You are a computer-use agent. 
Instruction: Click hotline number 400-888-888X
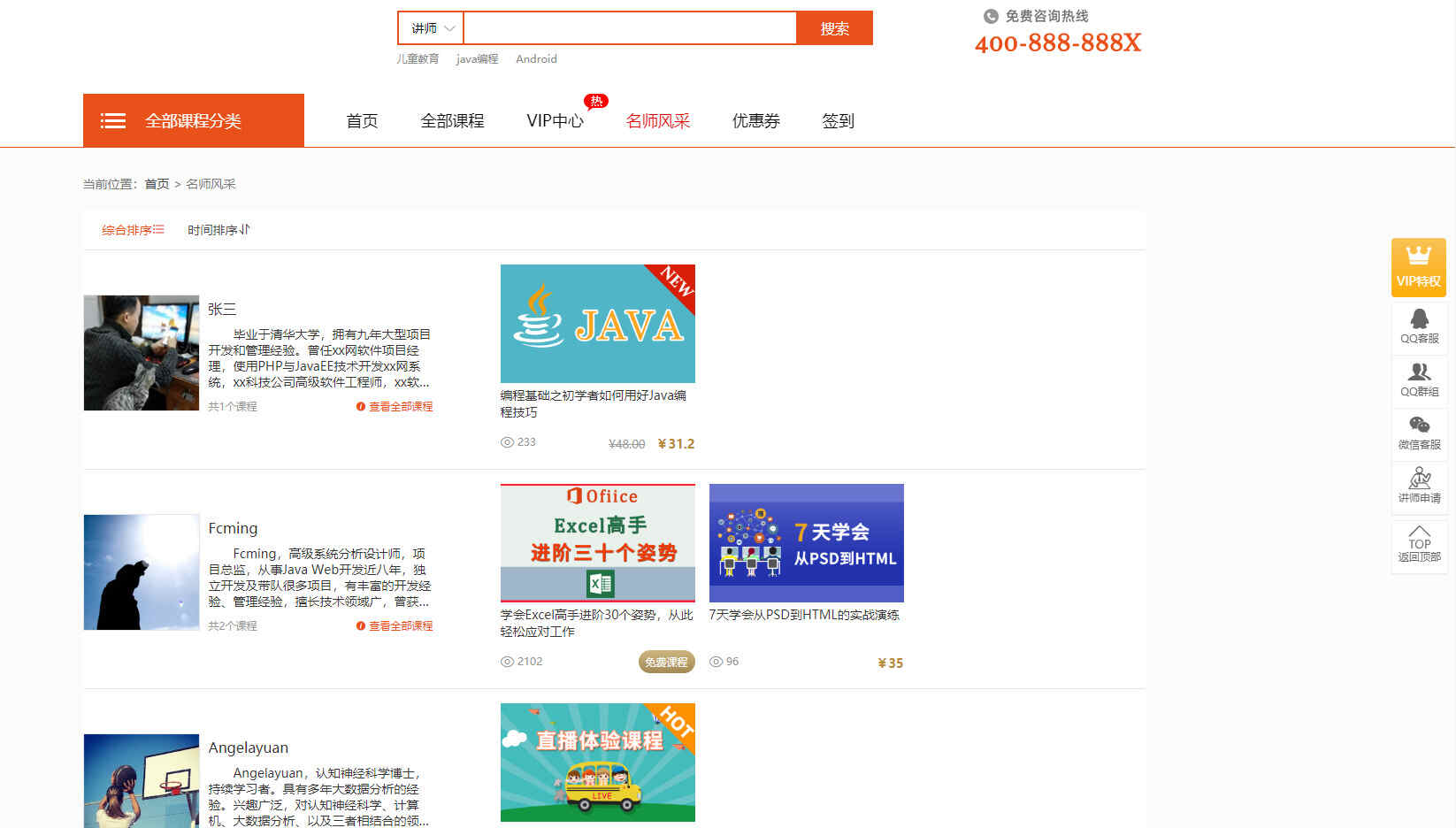(x=1058, y=42)
